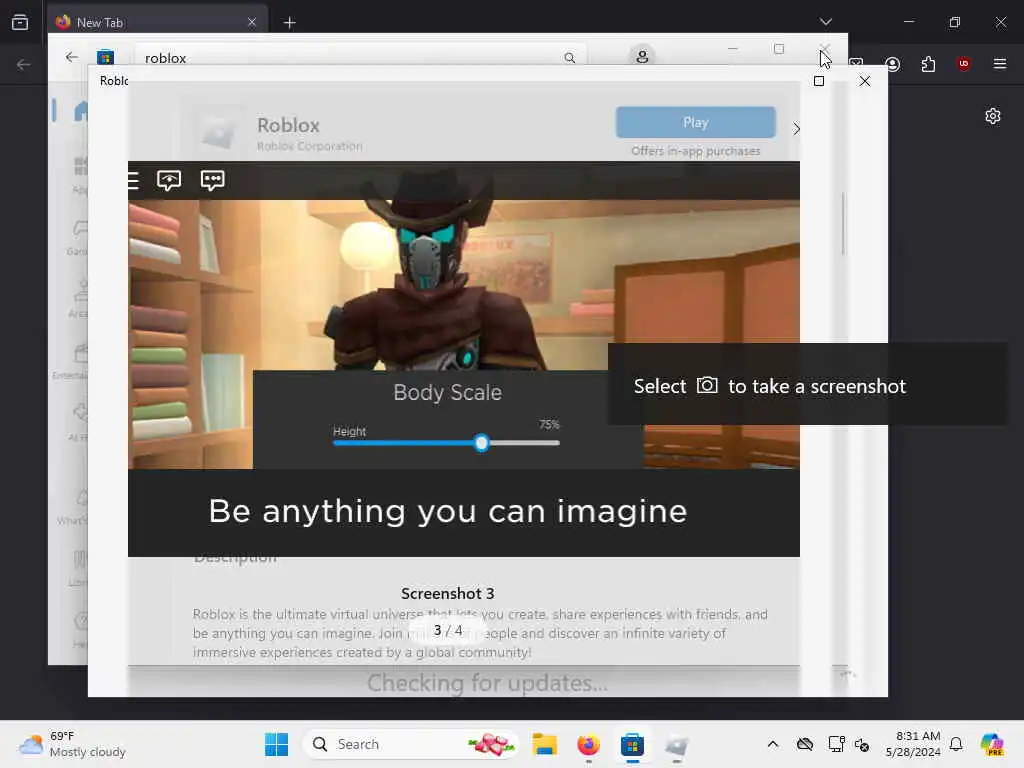Click the hamburger menu icon in the Roblox screenshot
Viewport: 1024px width, 768px height.
pyautogui.click(x=133, y=180)
